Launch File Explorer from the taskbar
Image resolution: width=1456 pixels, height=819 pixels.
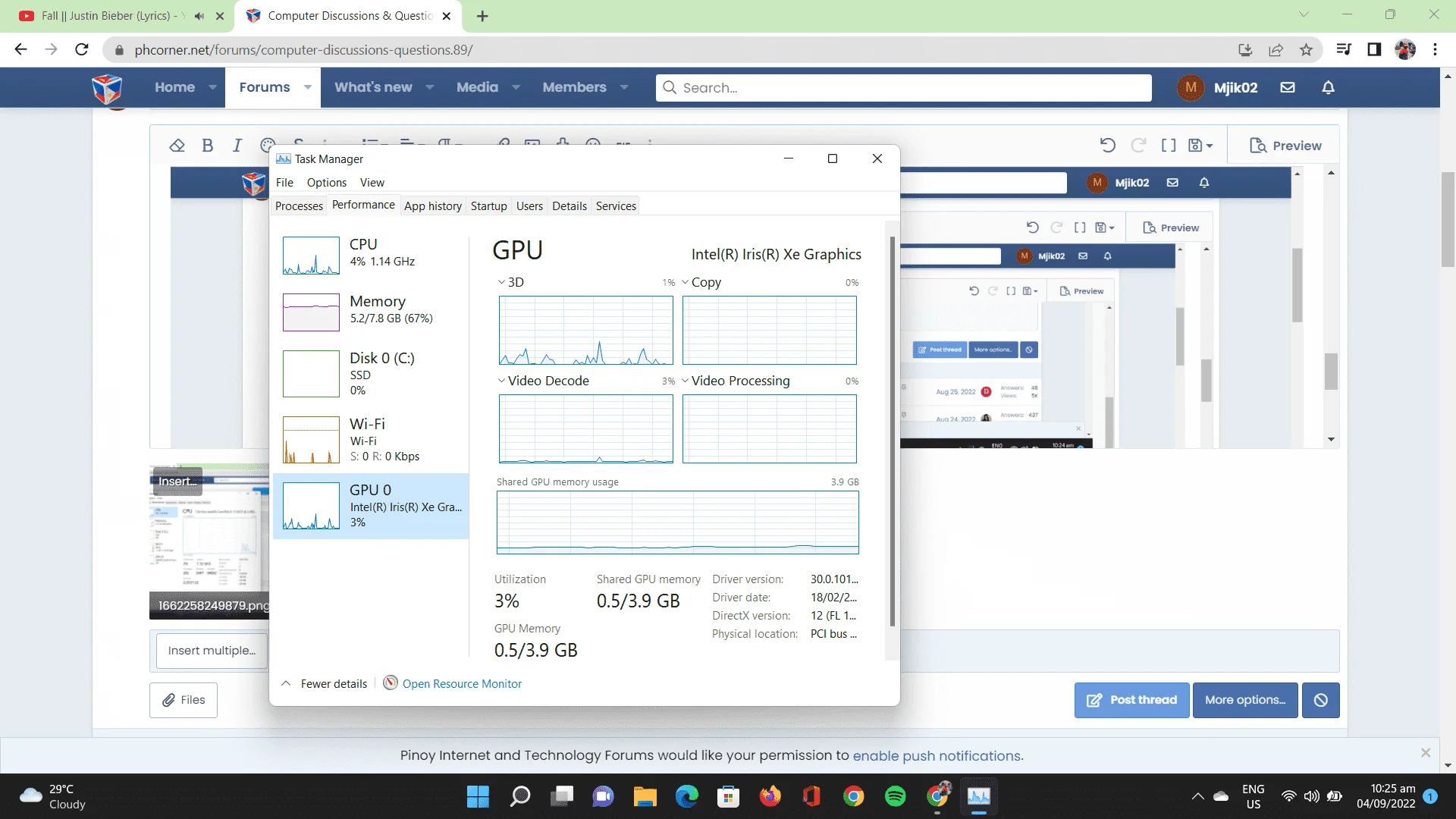coord(645,796)
